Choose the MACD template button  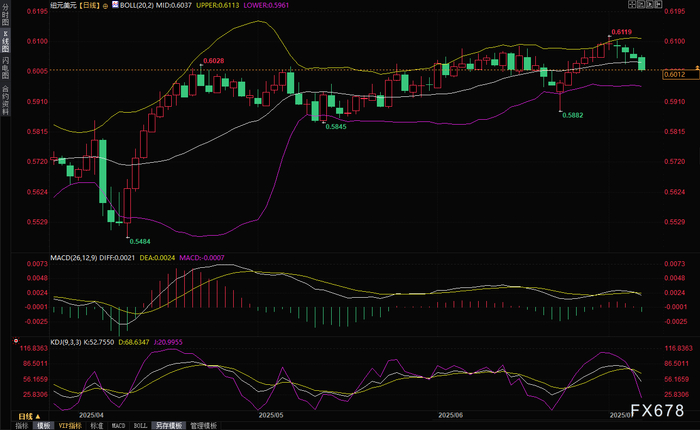click(x=118, y=426)
